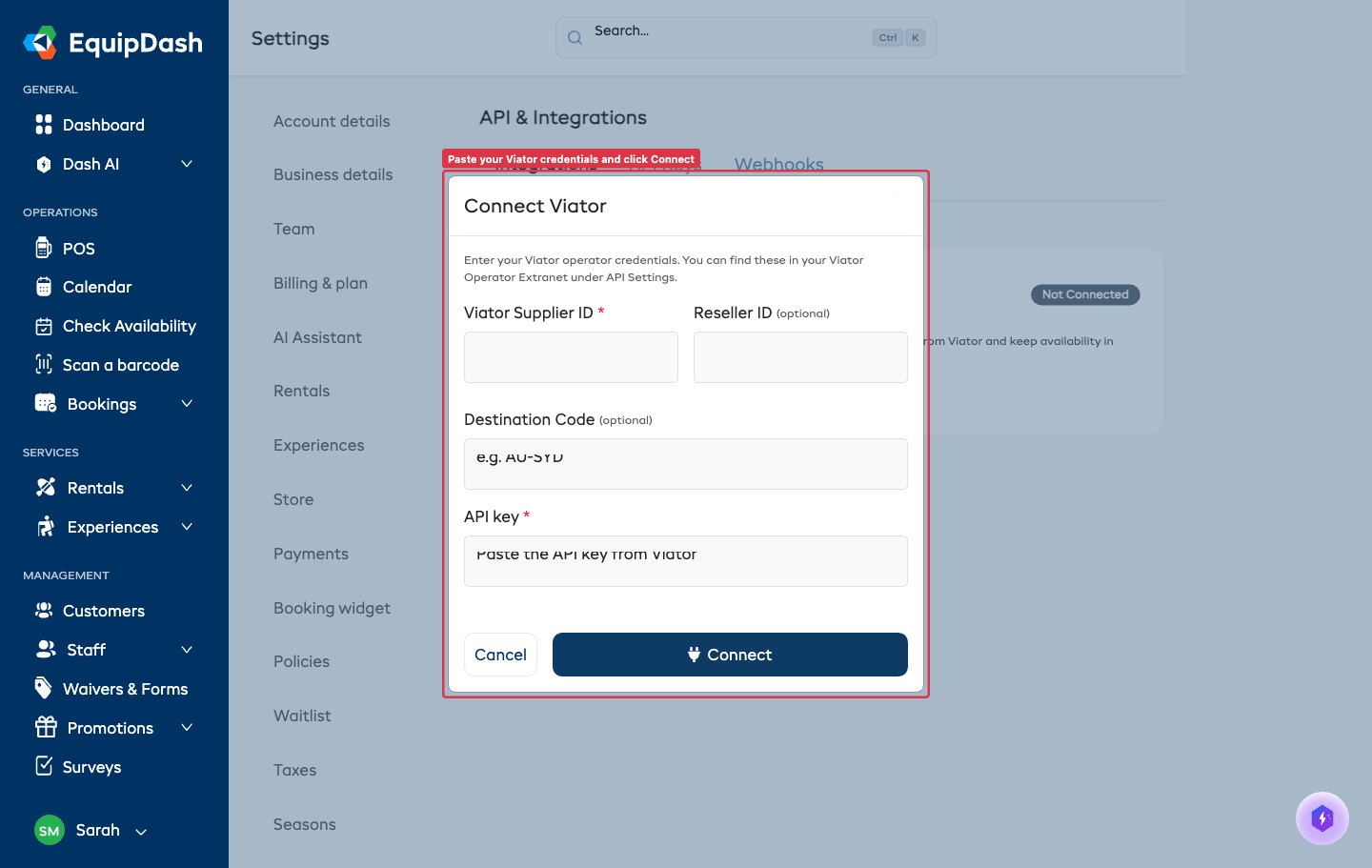Click the Rentals tools icon

pyautogui.click(x=46, y=487)
